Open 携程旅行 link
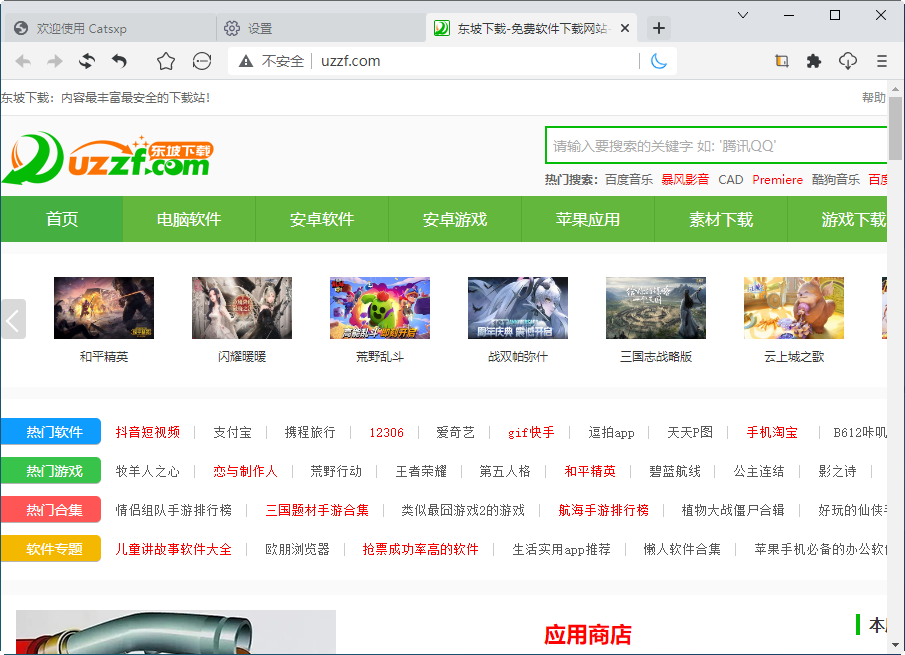Image resolution: width=905 pixels, height=655 pixels. [x=310, y=432]
